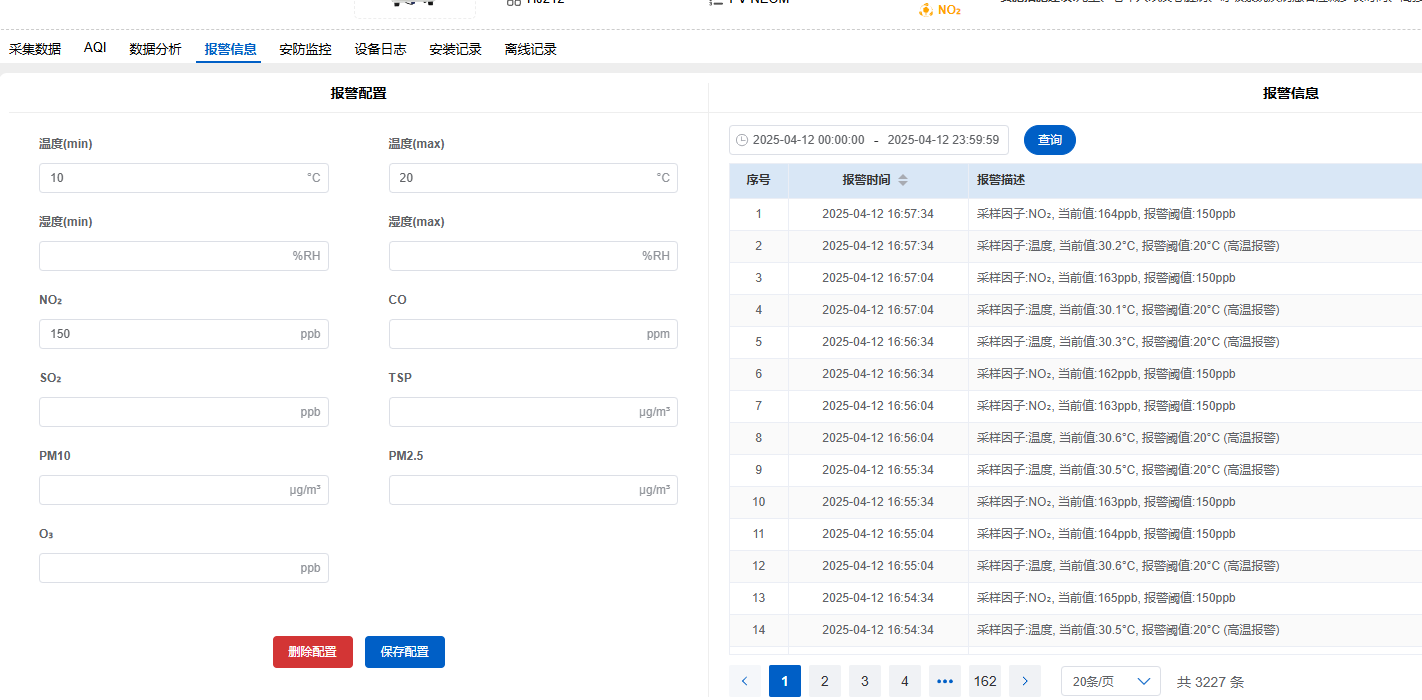The image size is (1422, 700).
Task: Switch to the 数据分析 tab
Action: 155,49
